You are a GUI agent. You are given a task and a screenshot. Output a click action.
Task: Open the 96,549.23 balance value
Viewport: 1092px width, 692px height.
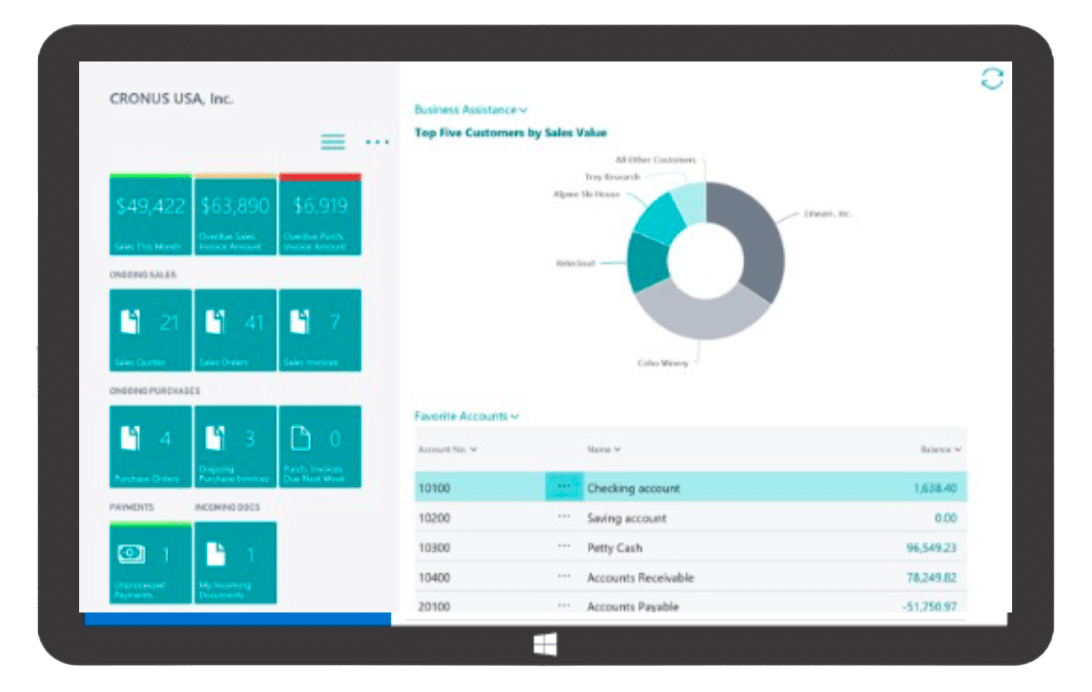pos(931,548)
